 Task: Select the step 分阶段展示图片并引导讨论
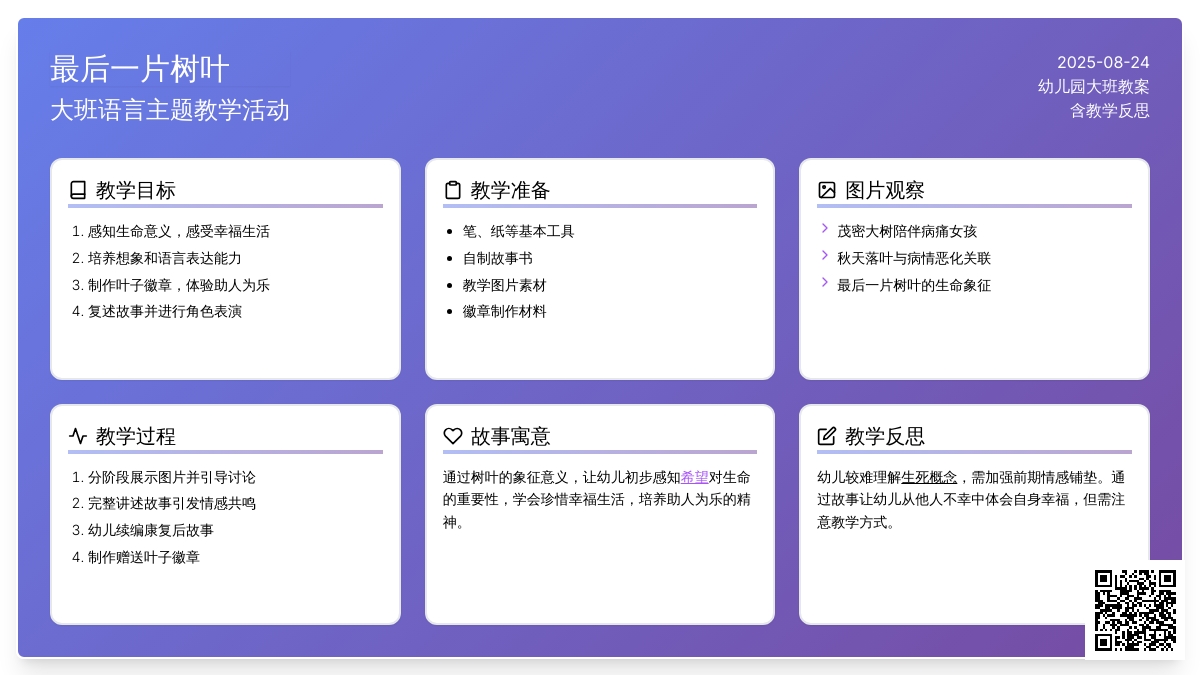[x=172, y=477]
